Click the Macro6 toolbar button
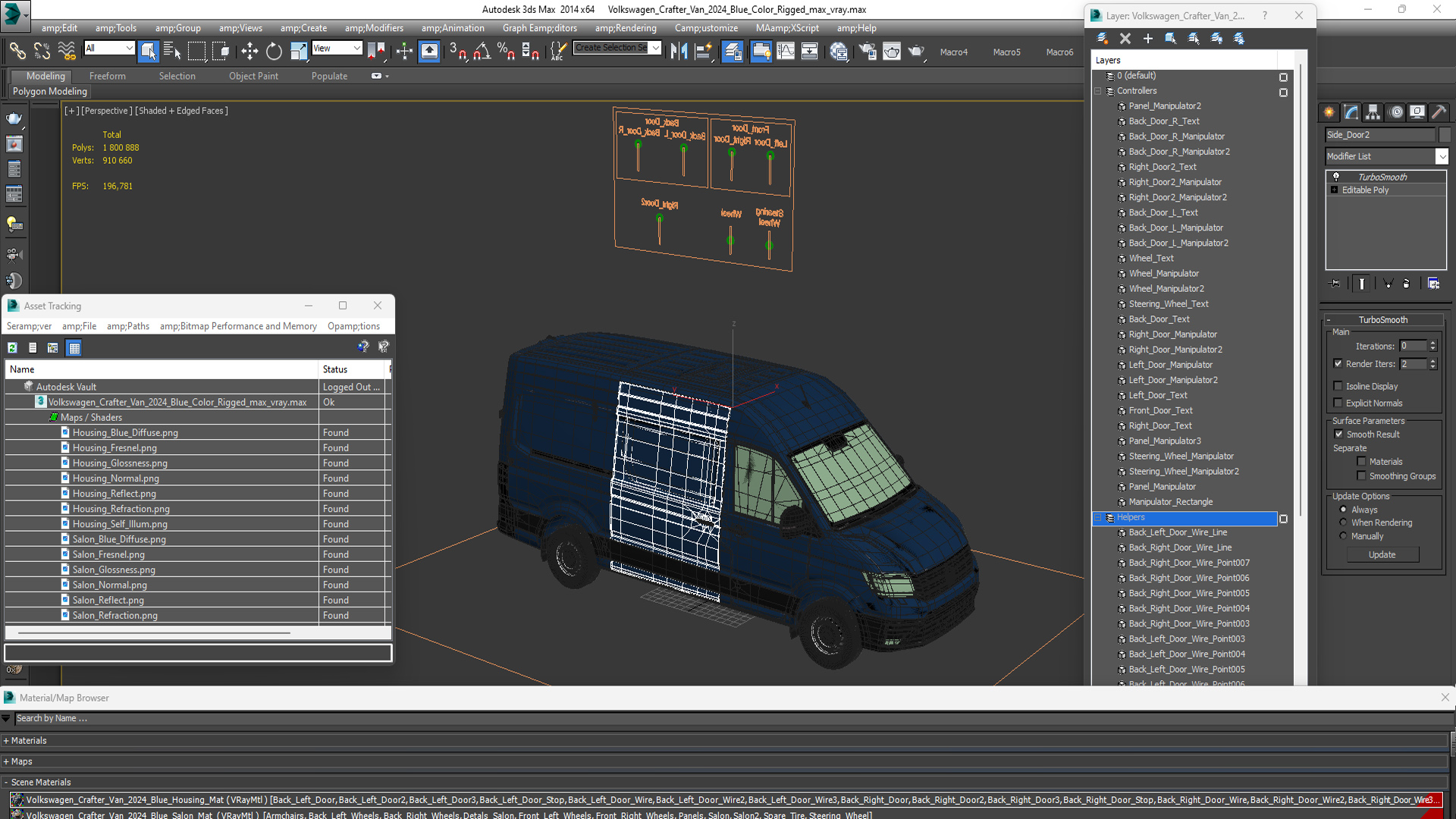Screen dimensions: 1456x819 [1059, 52]
